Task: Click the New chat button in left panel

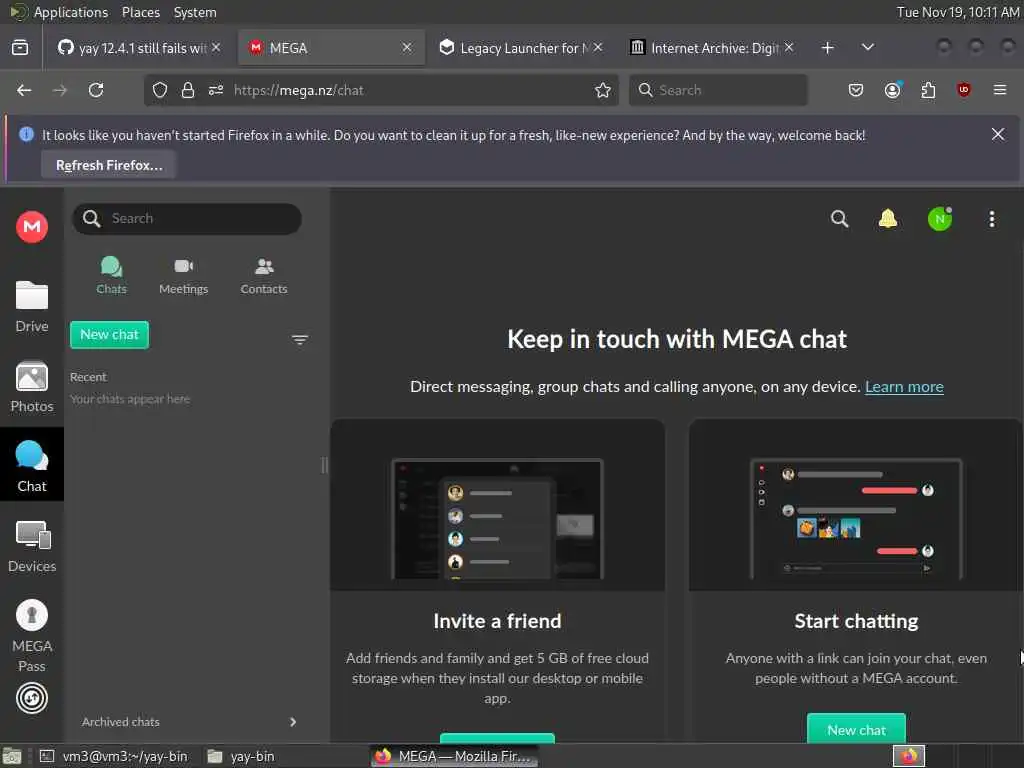Action: [x=110, y=335]
